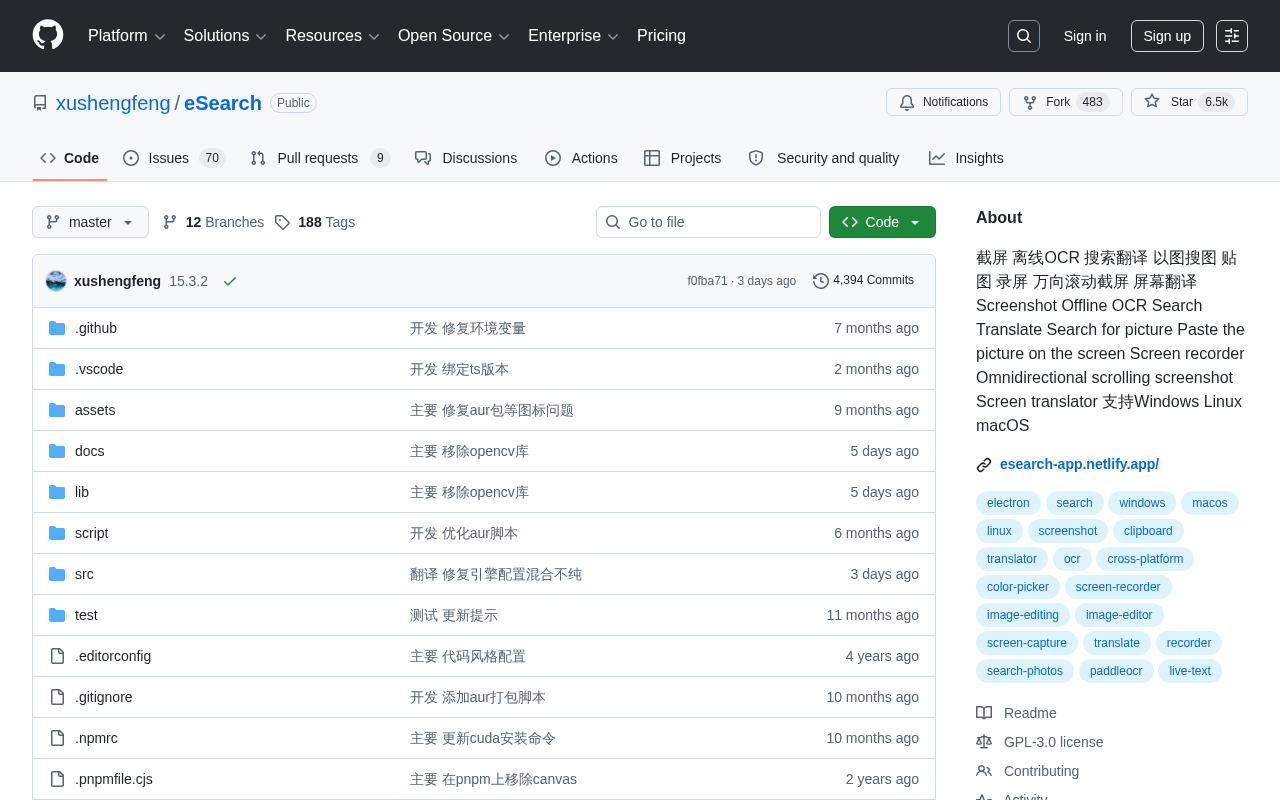Image resolution: width=1280 pixels, height=800 pixels.
Task: Click the repository icon beside xushengfeng
Action: click(40, 103)
